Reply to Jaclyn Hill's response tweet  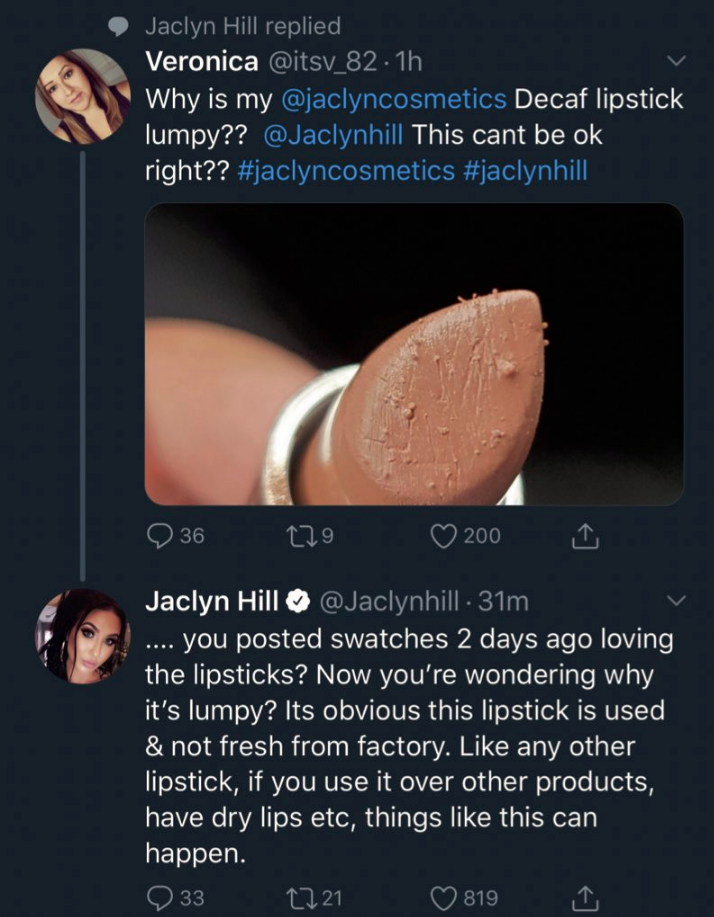(162, 897)
